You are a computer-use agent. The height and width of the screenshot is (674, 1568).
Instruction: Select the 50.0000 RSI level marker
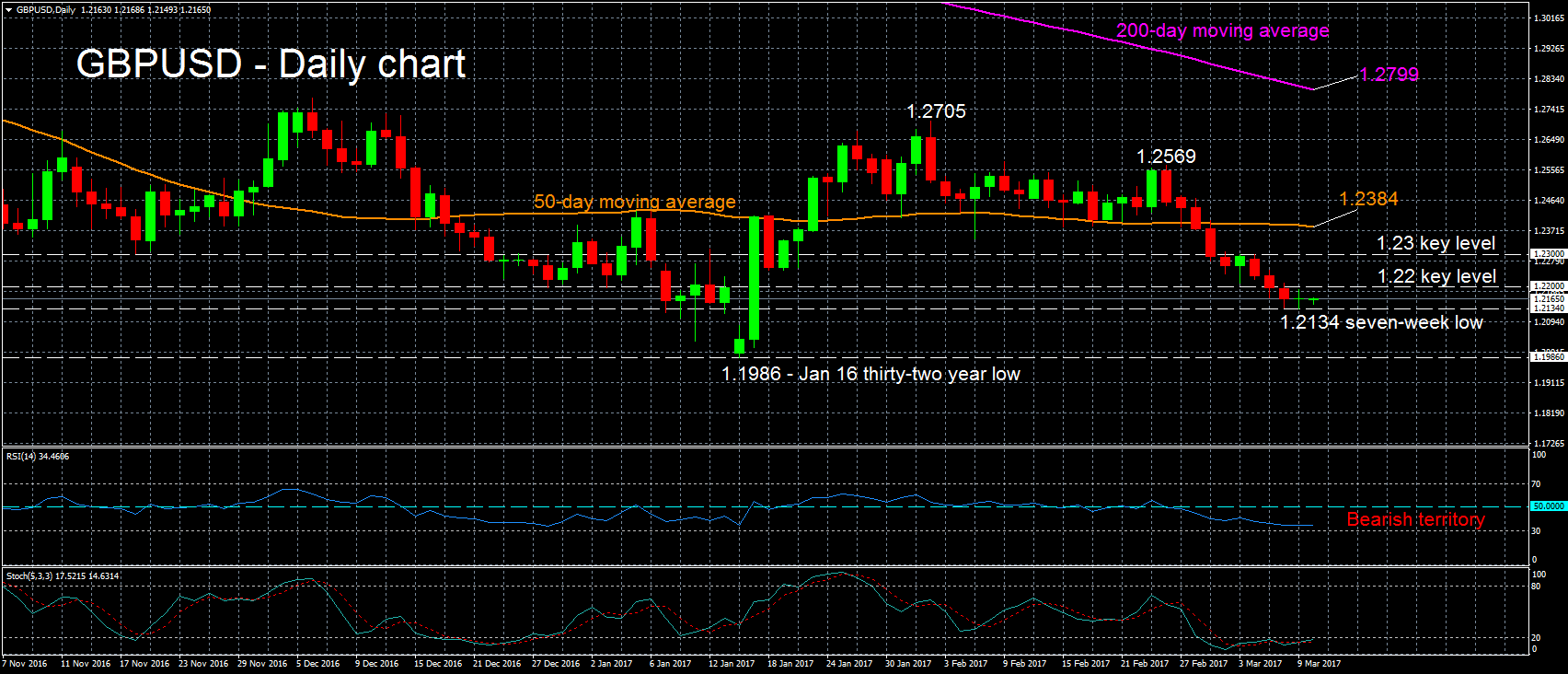pos(1548,506)
